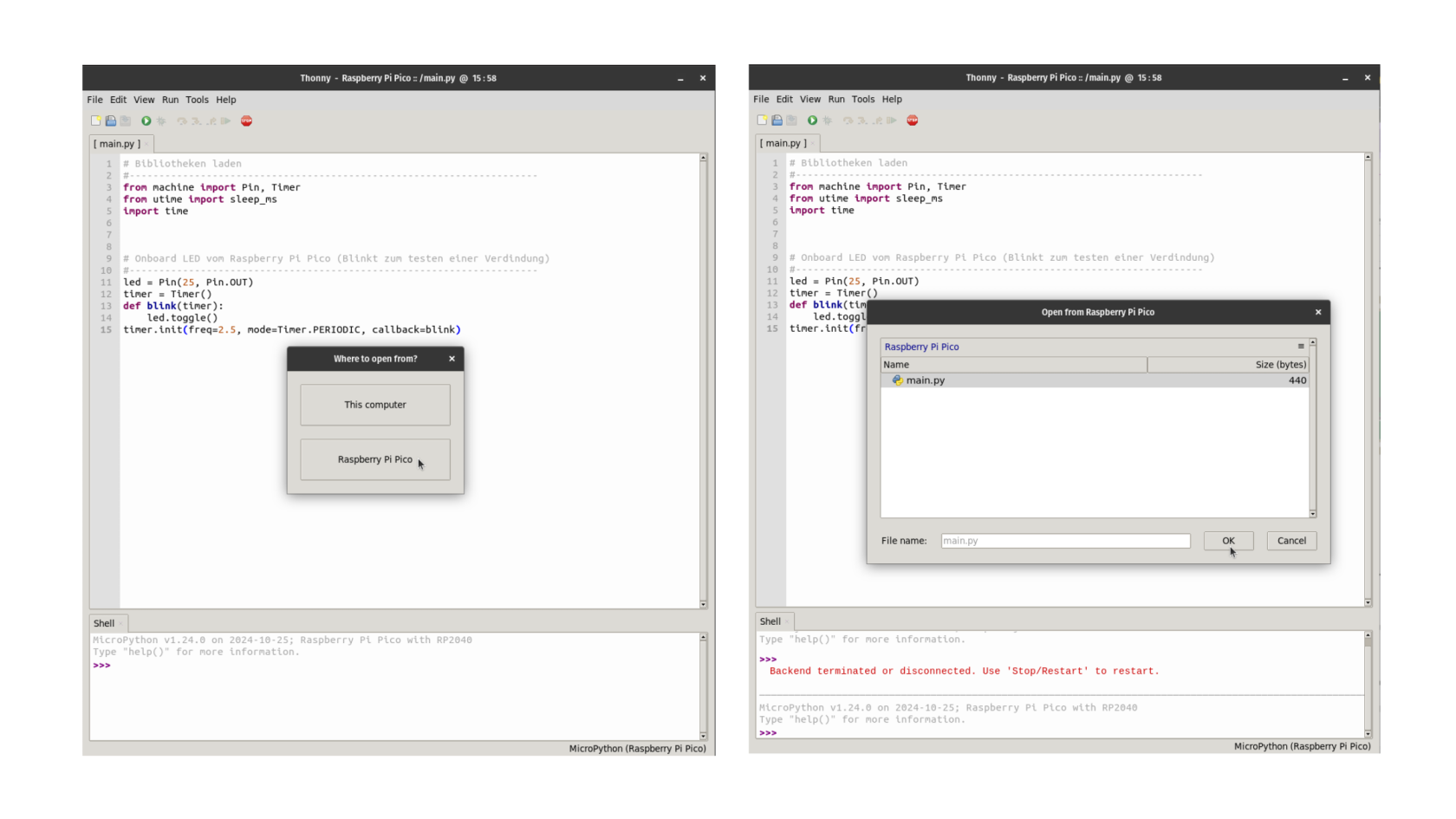Open Edit menu in left Thonny window

[118, 100]
